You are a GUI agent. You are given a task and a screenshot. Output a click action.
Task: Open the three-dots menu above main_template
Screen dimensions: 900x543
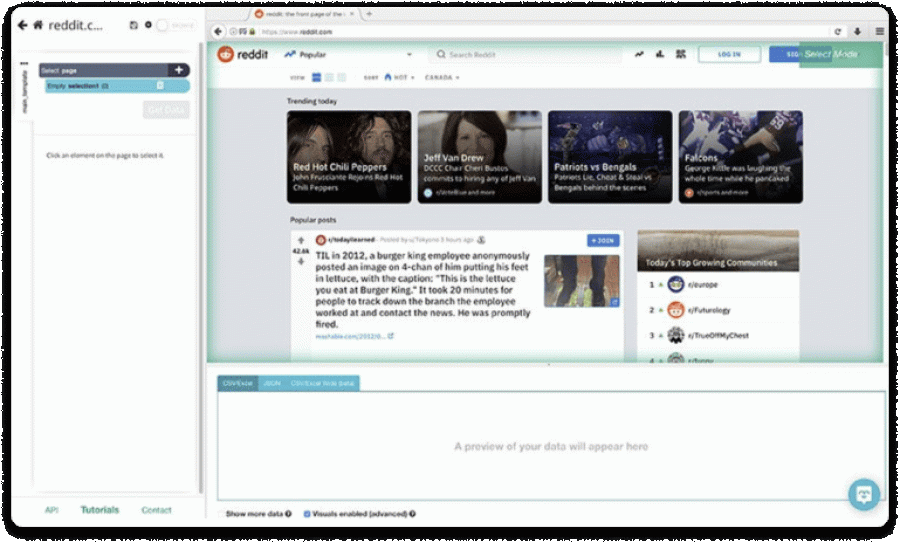[24, 64]
